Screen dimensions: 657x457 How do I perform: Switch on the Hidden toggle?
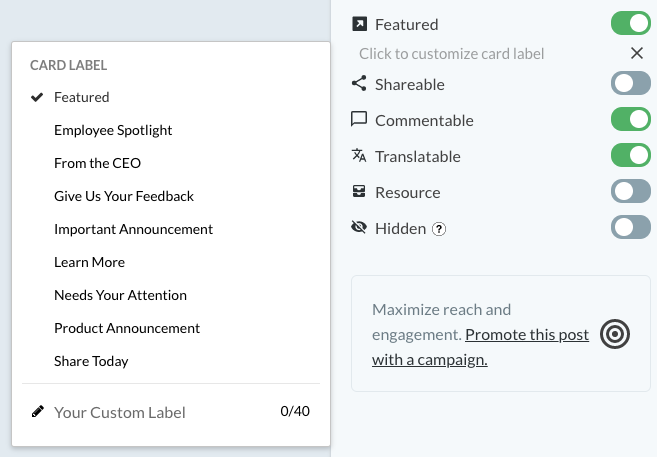pos(631,227)
